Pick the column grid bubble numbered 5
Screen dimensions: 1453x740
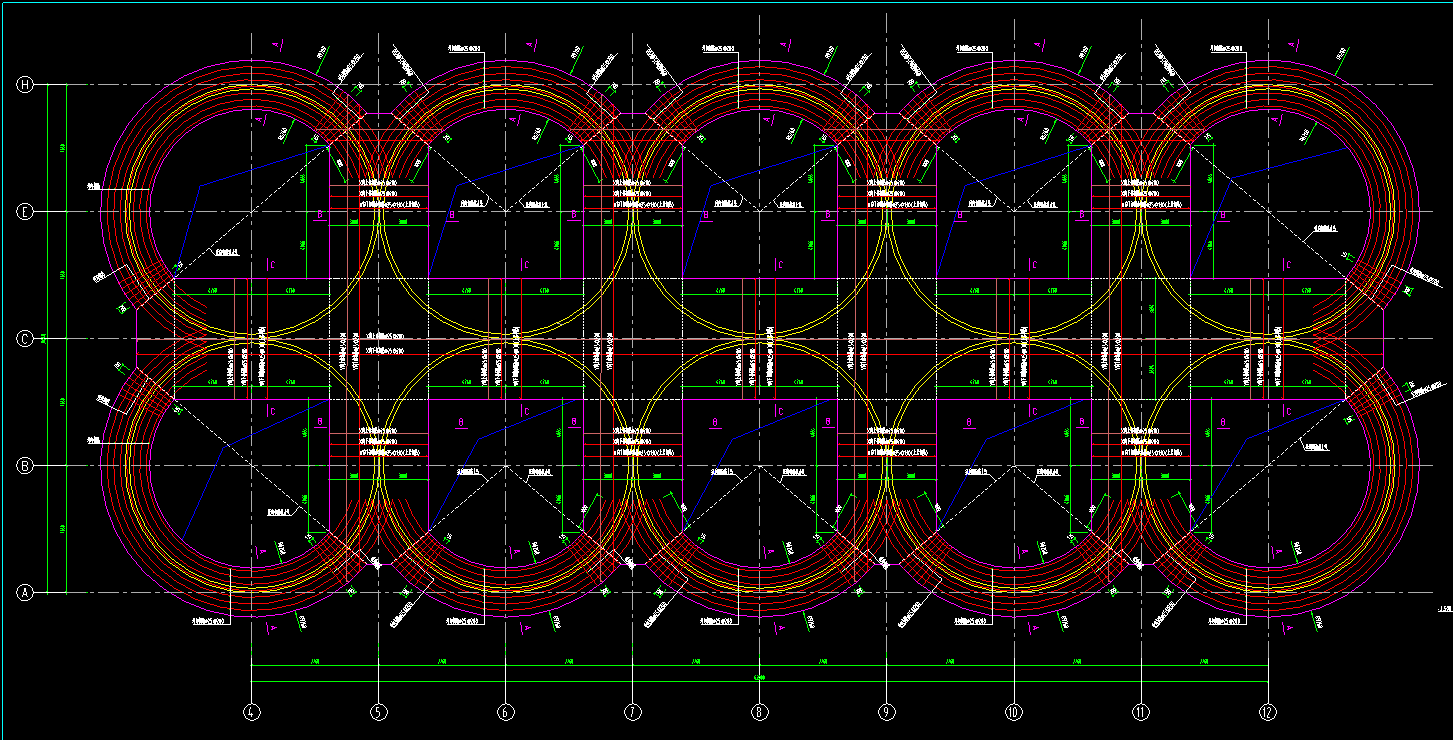(x=378, y=713)
